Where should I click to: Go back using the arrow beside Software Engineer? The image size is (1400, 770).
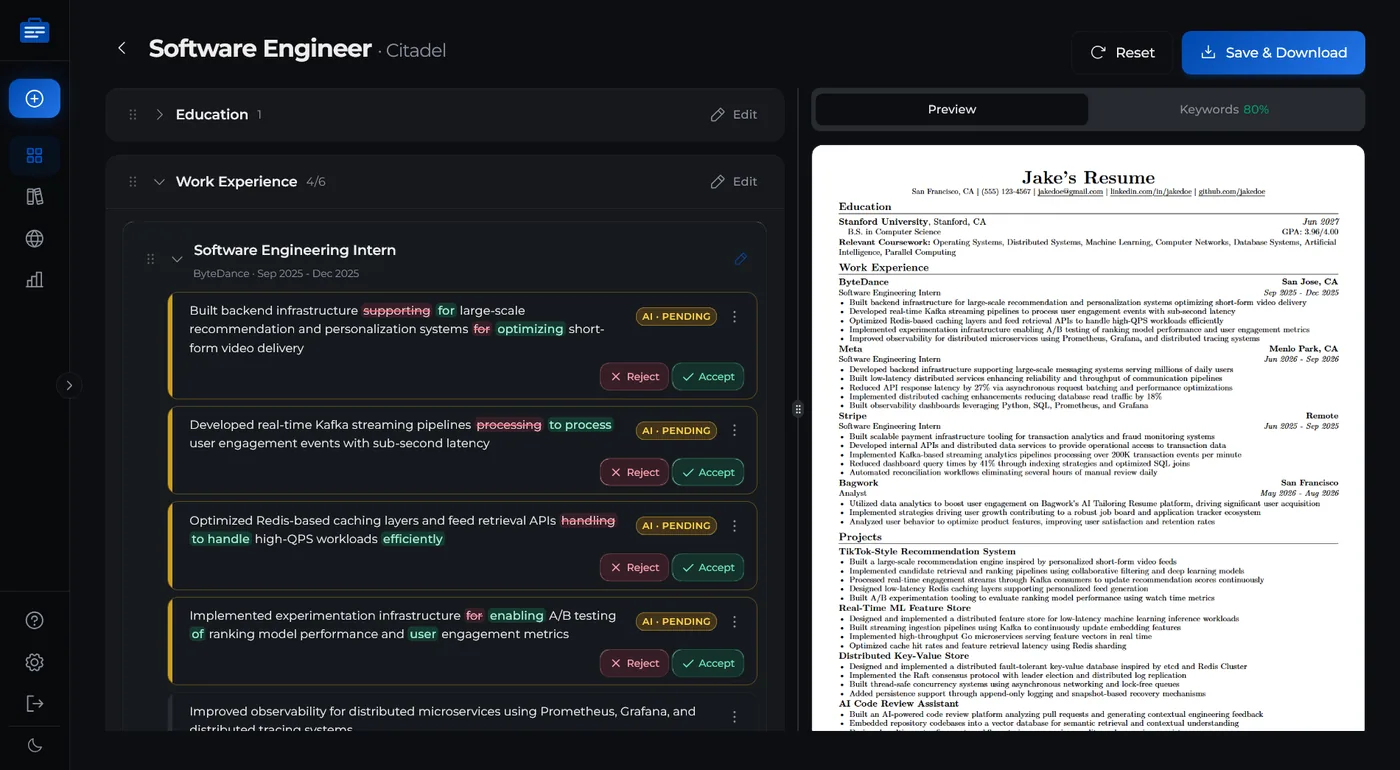click(x=122, y=48)
